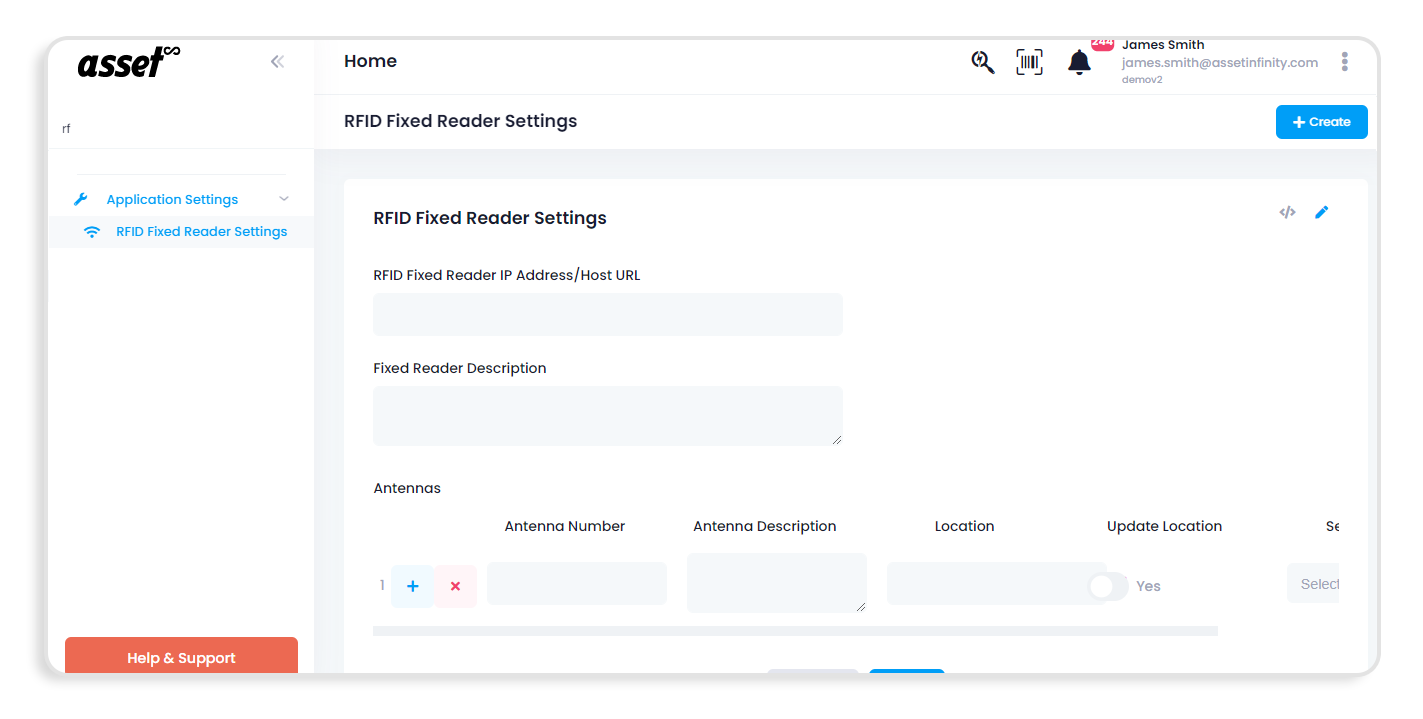The image size is (1423, 719).
Task: Click the embed code icon on the settings card
Action: (1287, 212)
